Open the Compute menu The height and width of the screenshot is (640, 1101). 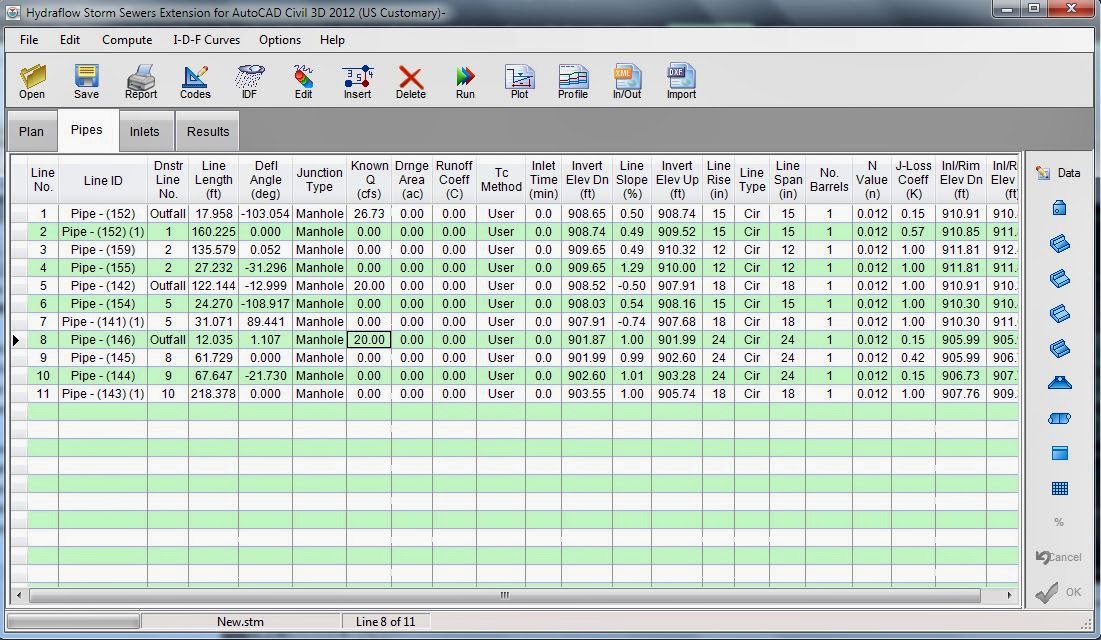coord(127,40)
